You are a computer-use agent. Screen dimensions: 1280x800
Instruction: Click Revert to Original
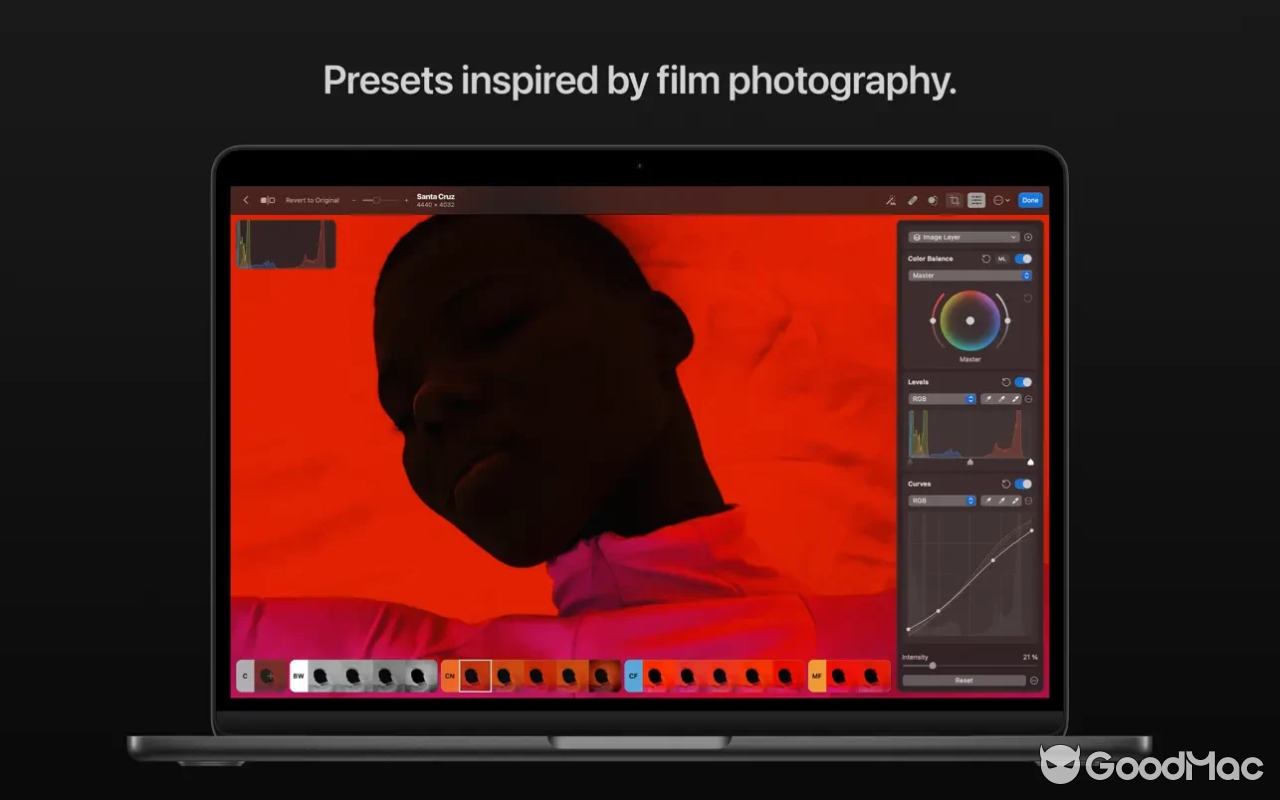coord(311,200)
